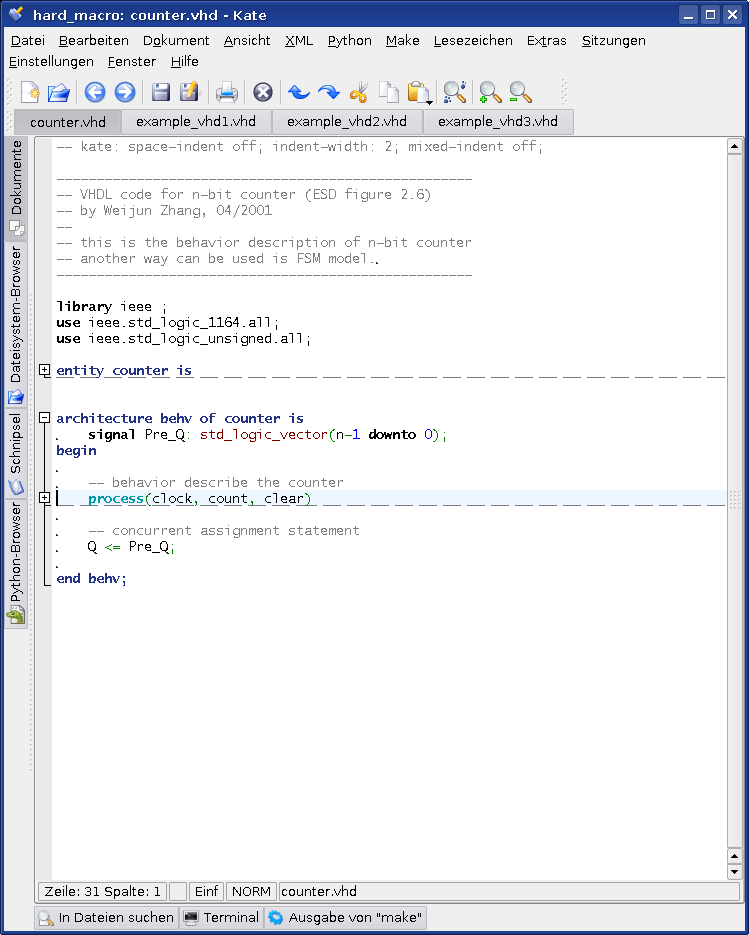Click counter.vhd filename in status bar

tap(319, 891)
